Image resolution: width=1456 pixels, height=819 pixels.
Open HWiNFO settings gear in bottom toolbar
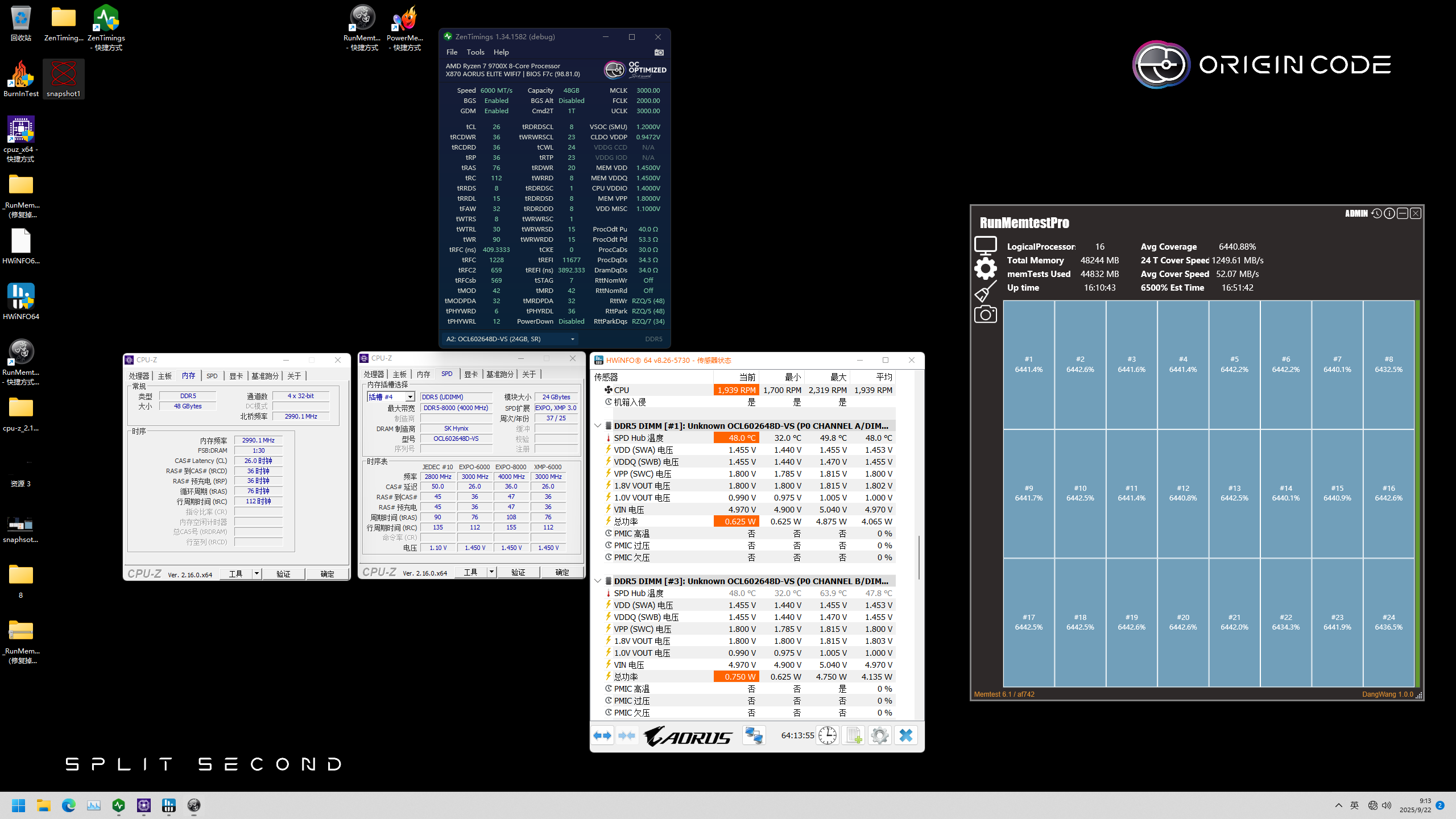tap(880, 735)
